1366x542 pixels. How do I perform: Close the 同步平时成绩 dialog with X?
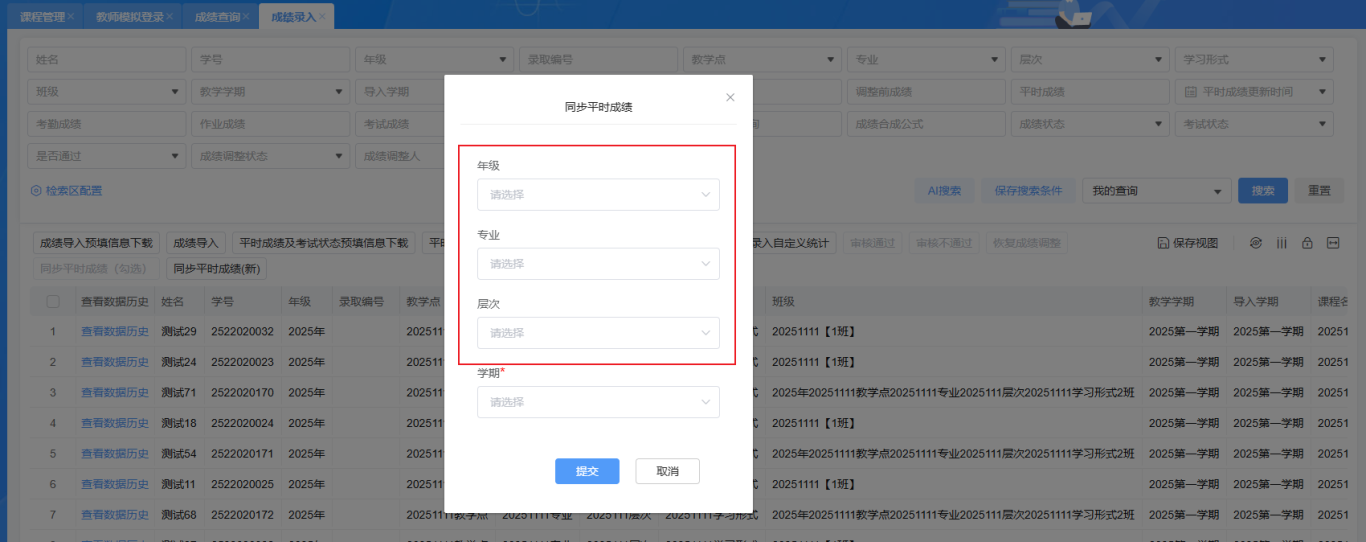[730, 97]
